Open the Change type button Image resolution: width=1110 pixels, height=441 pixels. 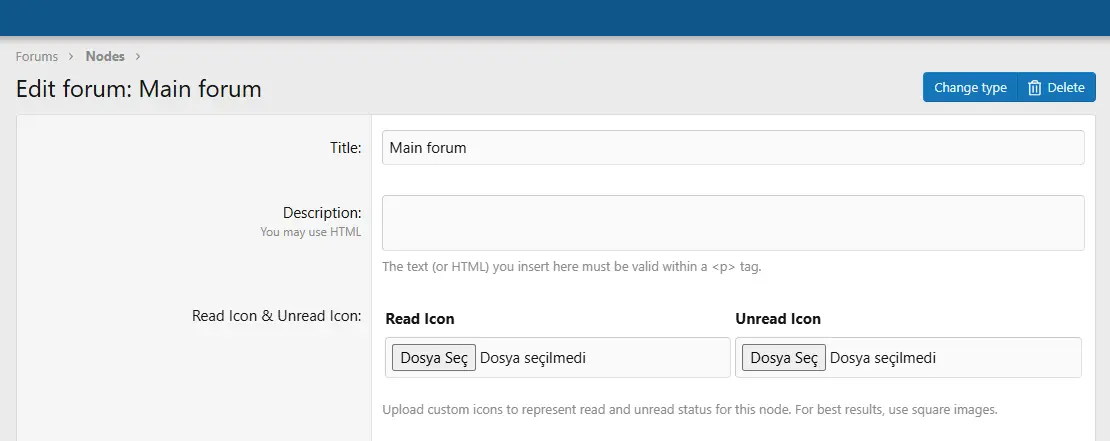tap(970, 88)
